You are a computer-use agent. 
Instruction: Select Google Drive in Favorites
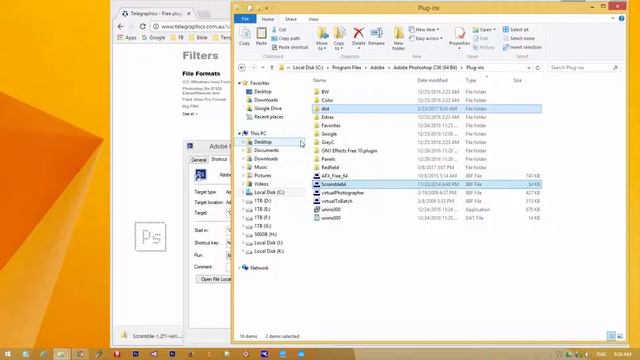coord(267,109)
